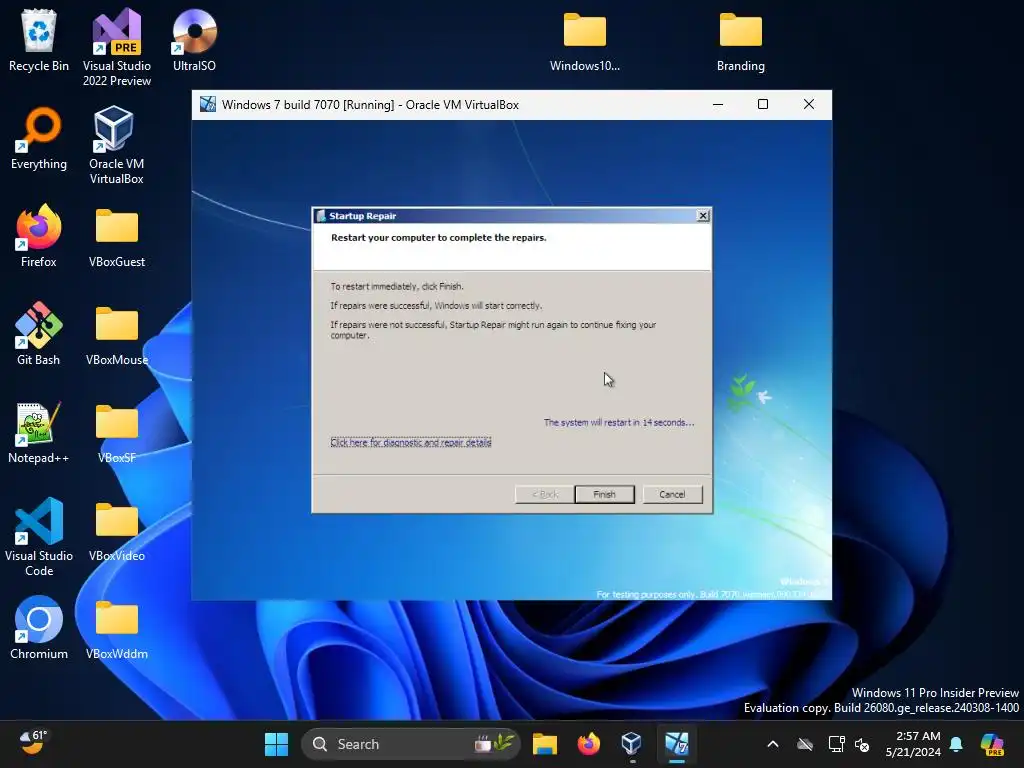
Task: Open the Windows Start menu
Action: point(276,744)
